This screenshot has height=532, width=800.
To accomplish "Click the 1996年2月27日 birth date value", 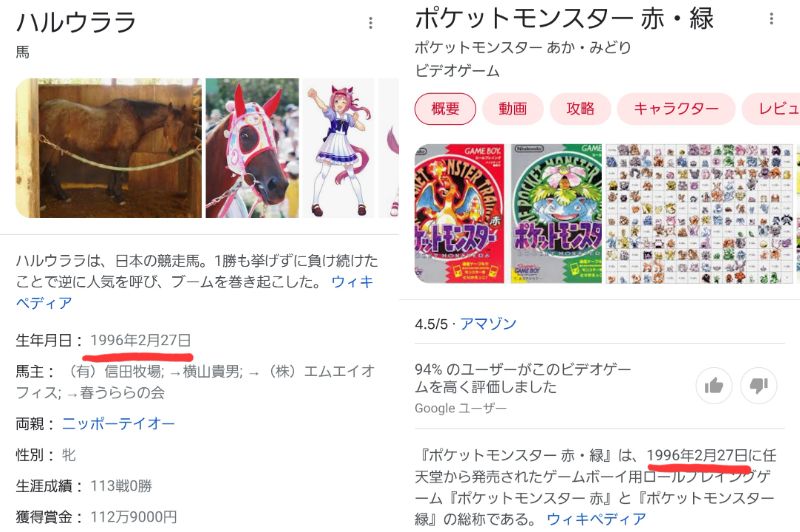I will tap(141, 340).
